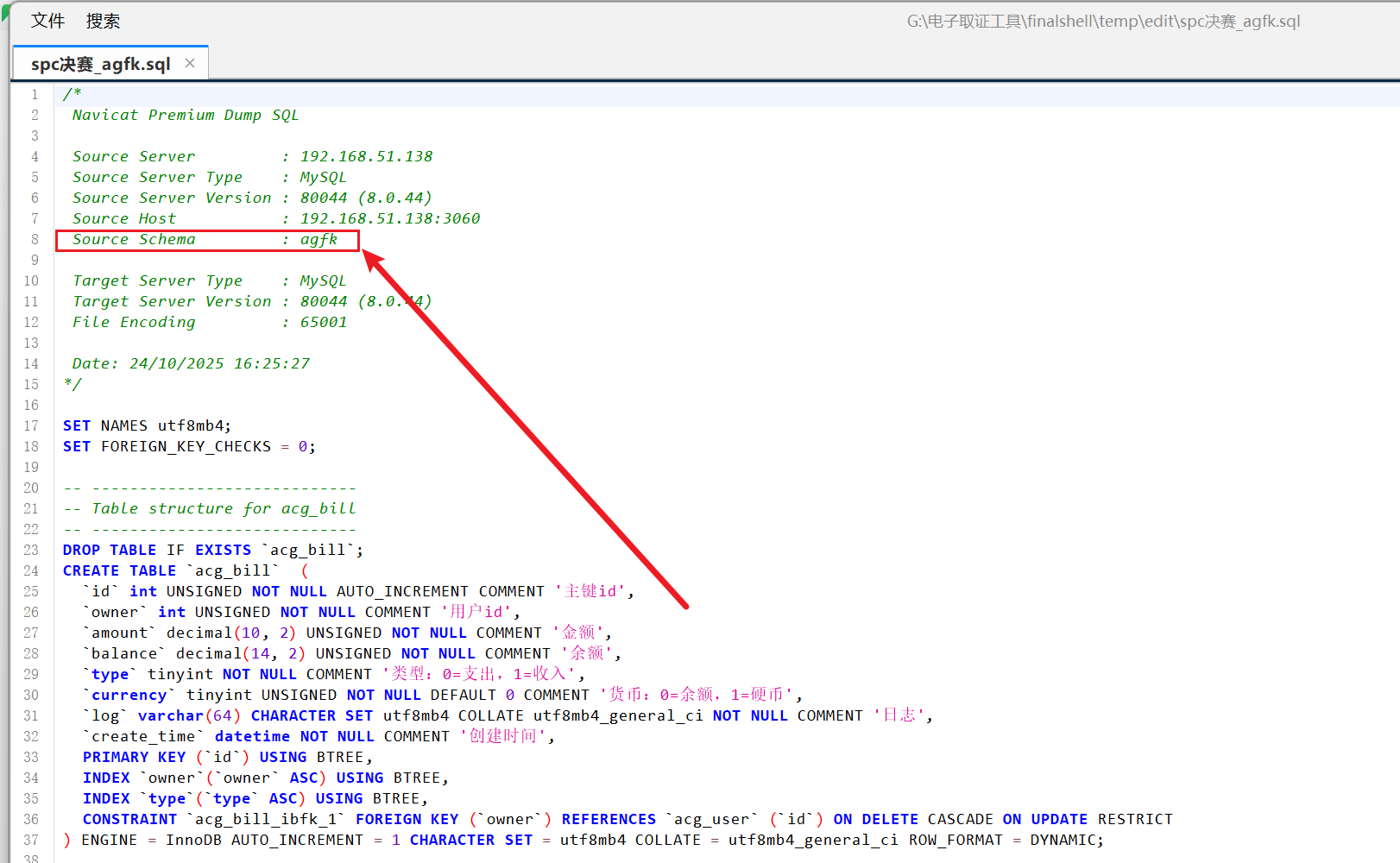The width and height of the screenshot is (1400, 863).
Task: Open the 文件 menu
Action: click(47, 21)
